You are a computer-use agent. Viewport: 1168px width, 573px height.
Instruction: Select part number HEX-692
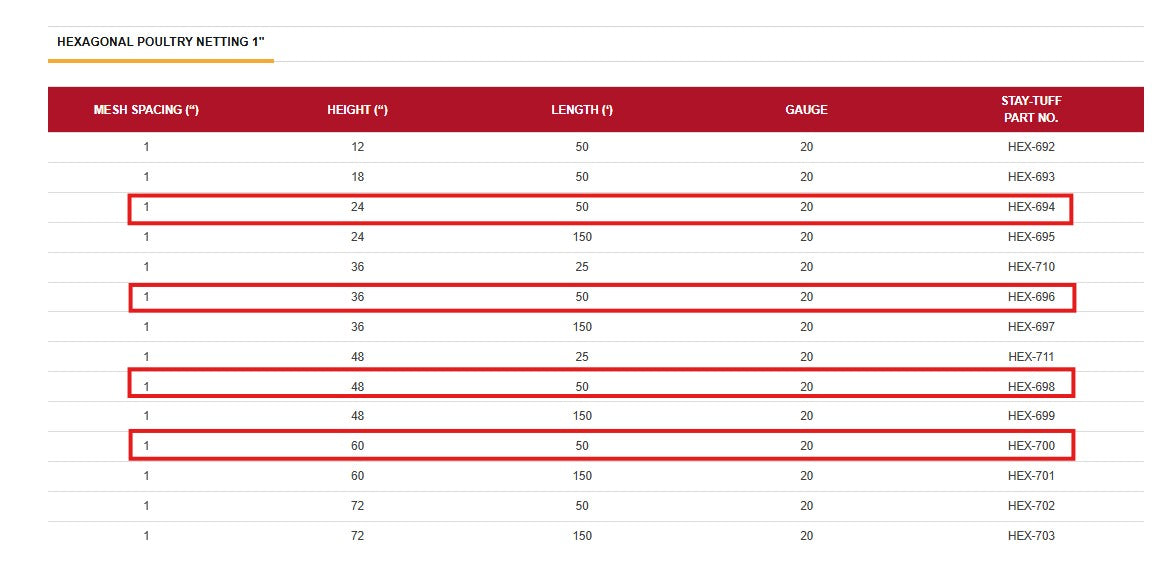(x=1031, y=147)
